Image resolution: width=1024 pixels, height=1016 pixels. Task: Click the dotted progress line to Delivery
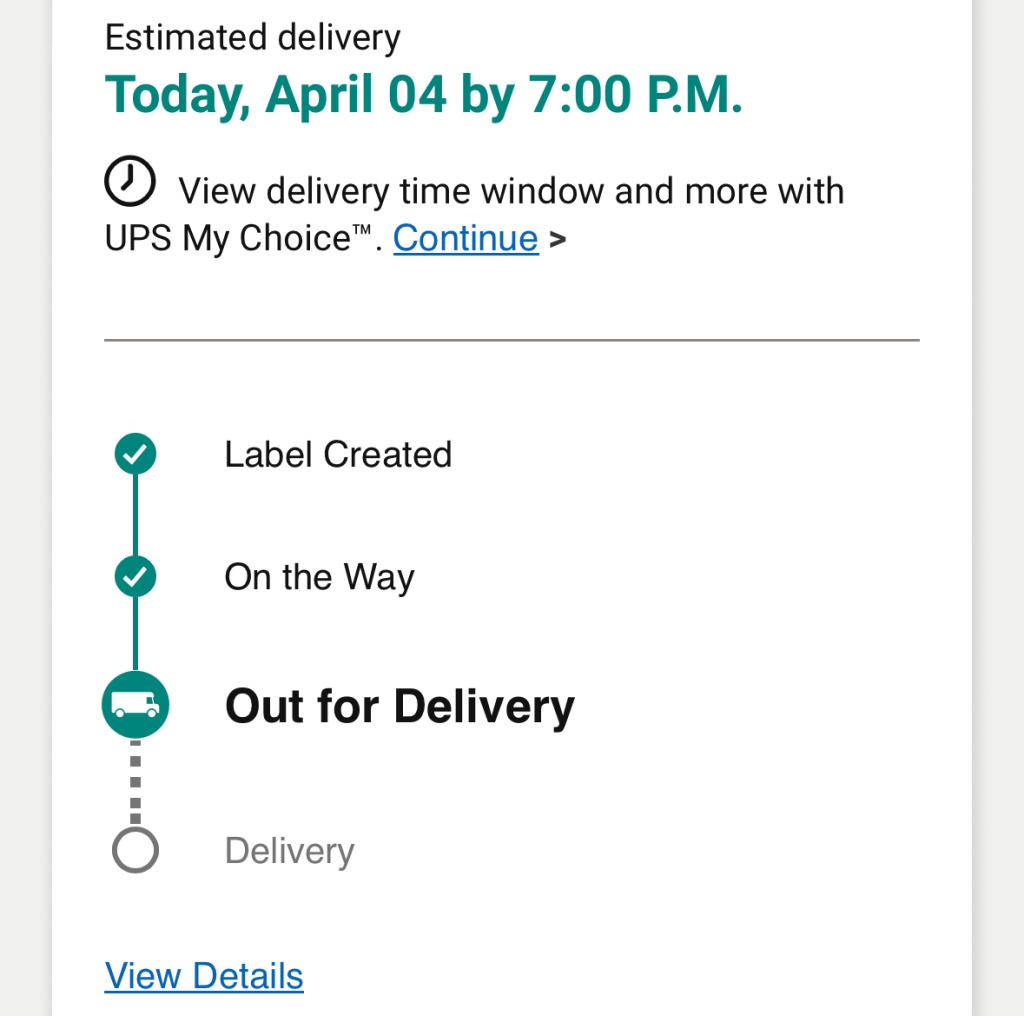[135, 783]
